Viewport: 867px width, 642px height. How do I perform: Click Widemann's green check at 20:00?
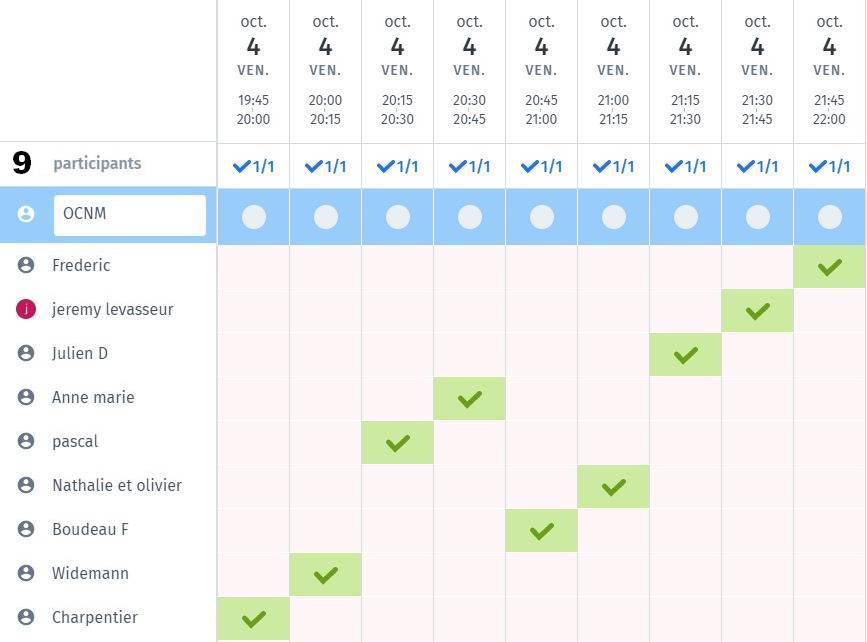(326, 575)
